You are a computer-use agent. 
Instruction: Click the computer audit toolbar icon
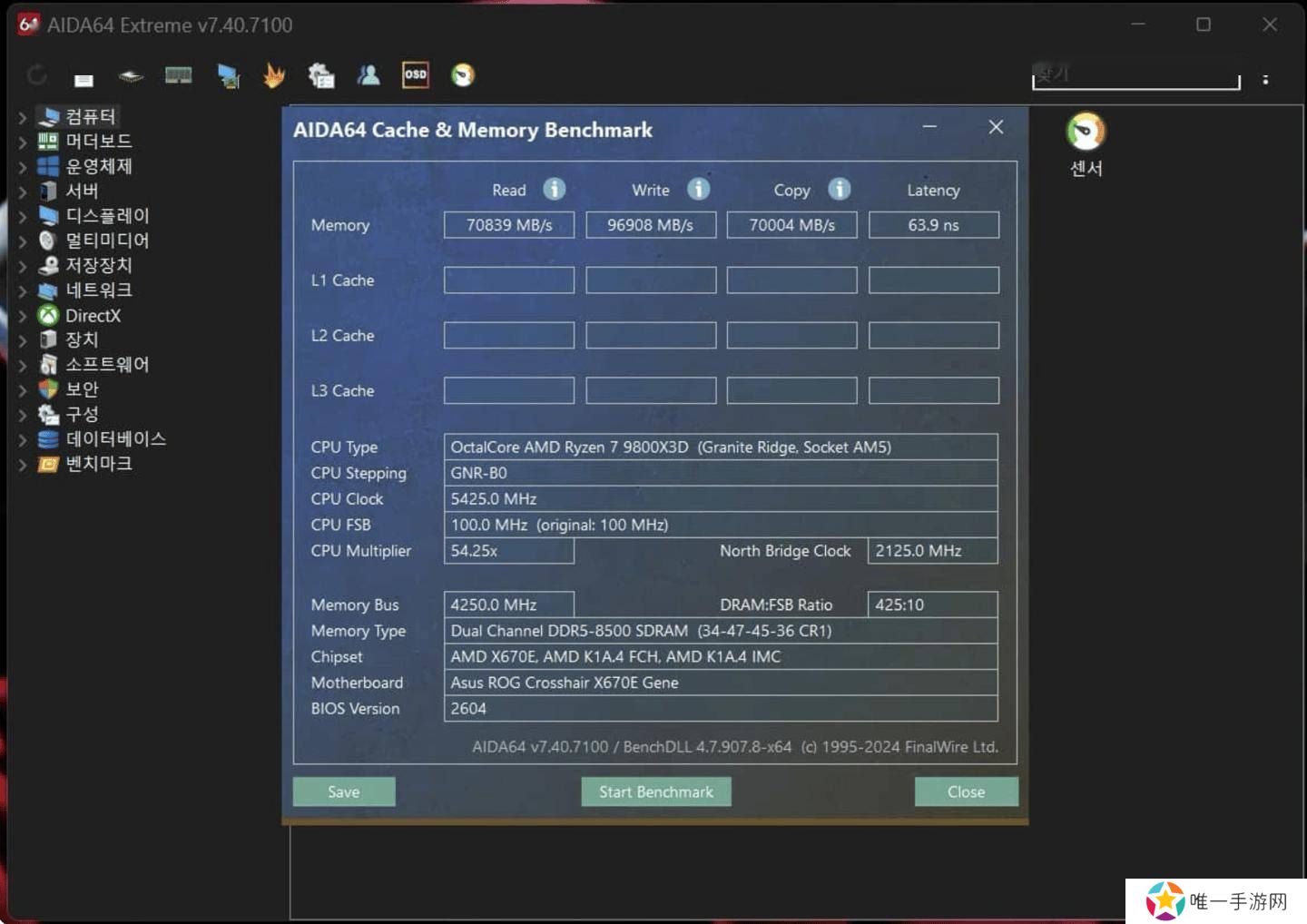321,75
